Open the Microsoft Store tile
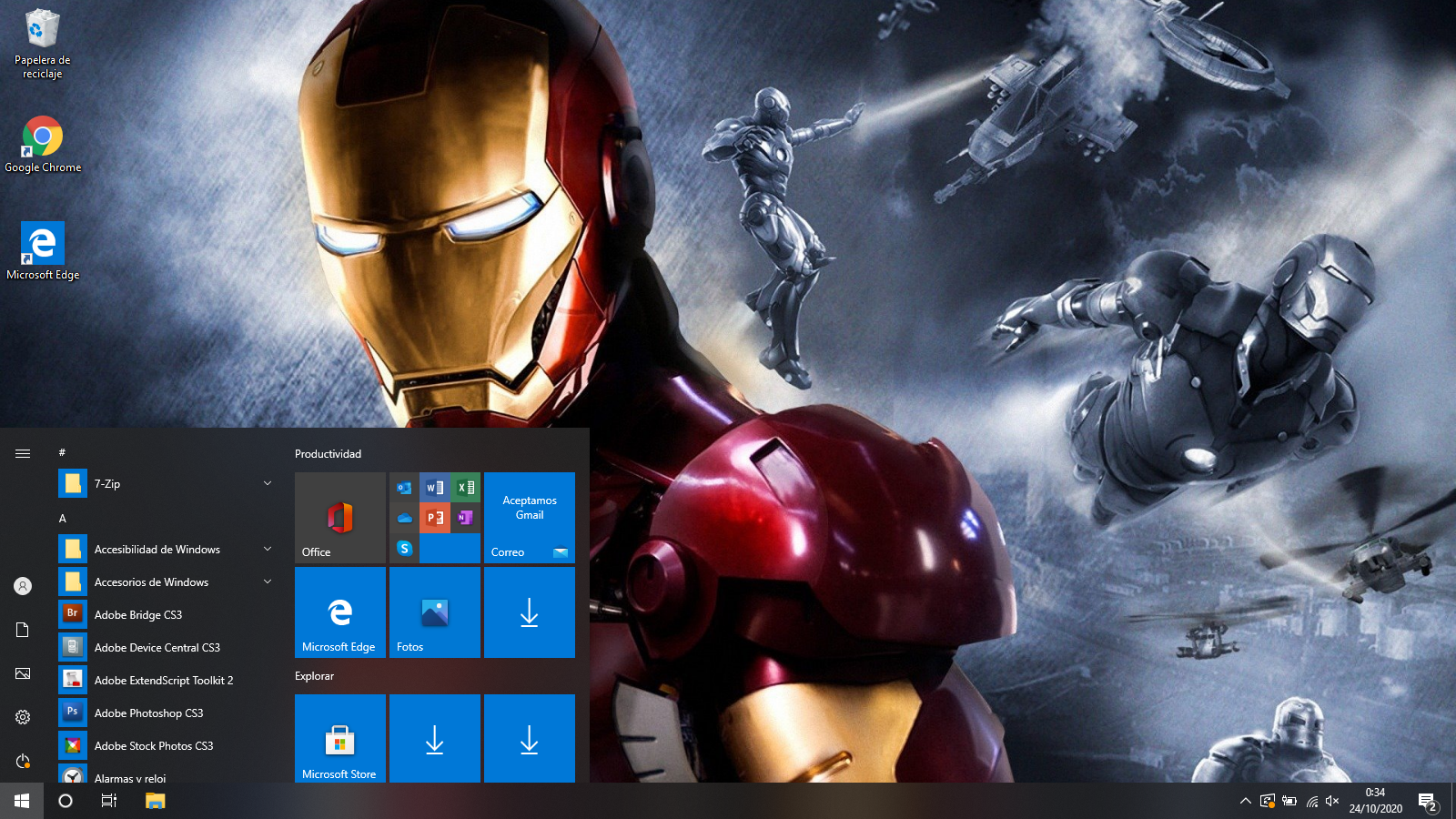This screenshot has height=819, width=1456. pos(340,738)
